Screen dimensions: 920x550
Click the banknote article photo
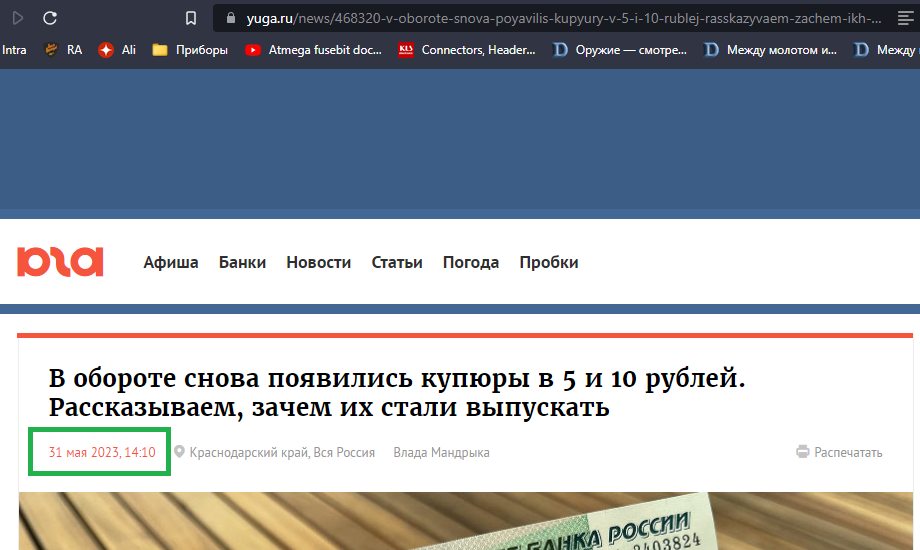(466, 521)
